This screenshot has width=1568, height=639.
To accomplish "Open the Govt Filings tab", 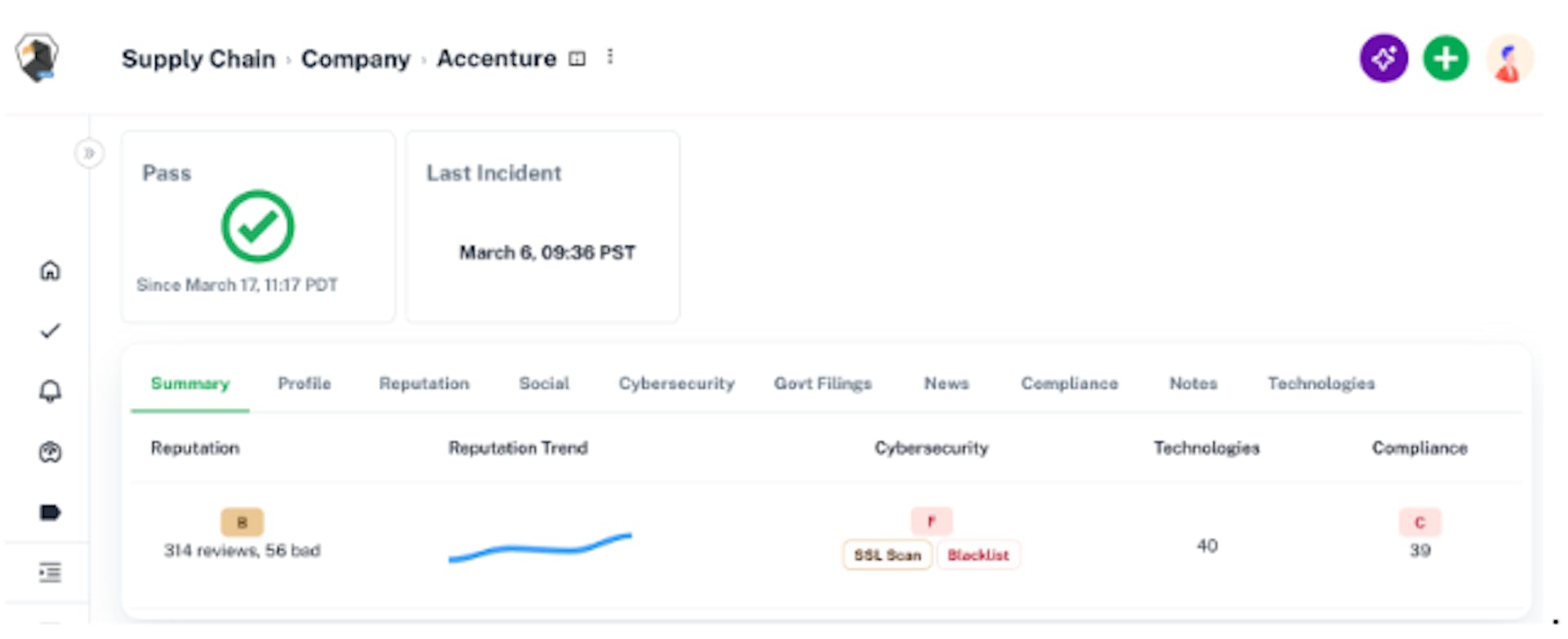I will click(x=822, y=384).
